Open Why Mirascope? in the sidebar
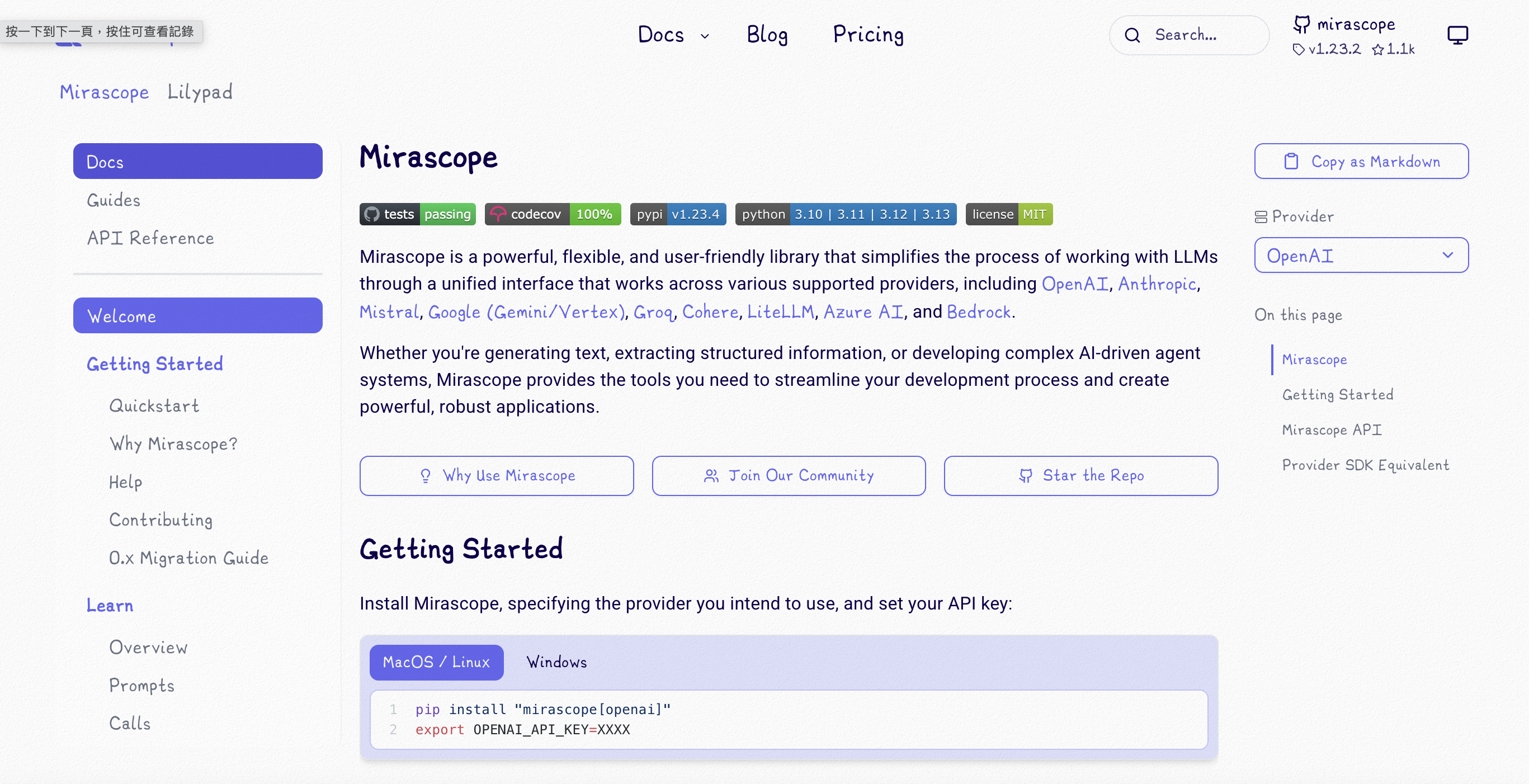Image resolution: width=1529 pixels, height=784 pixels. click(173, 444)
